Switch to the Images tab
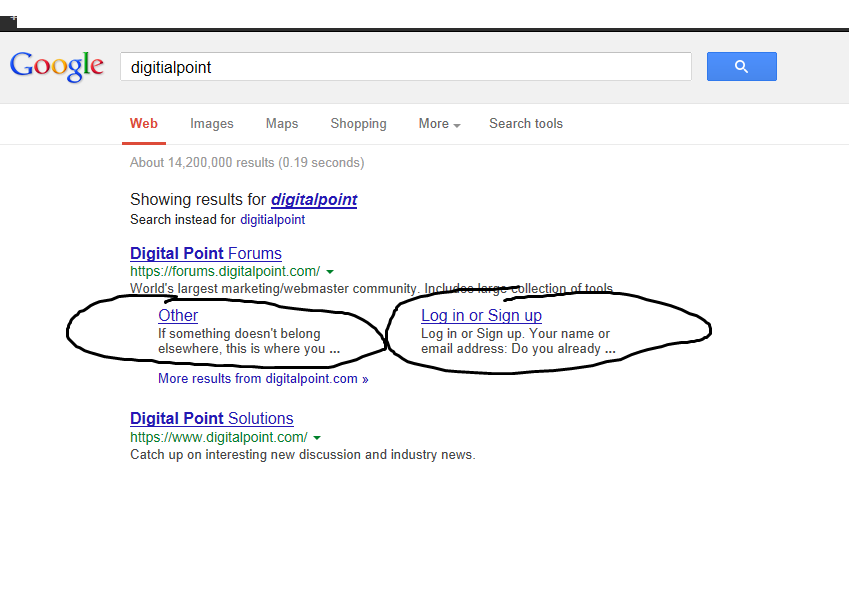The height and width of the screenshot is (600, 849). (212, 123)
